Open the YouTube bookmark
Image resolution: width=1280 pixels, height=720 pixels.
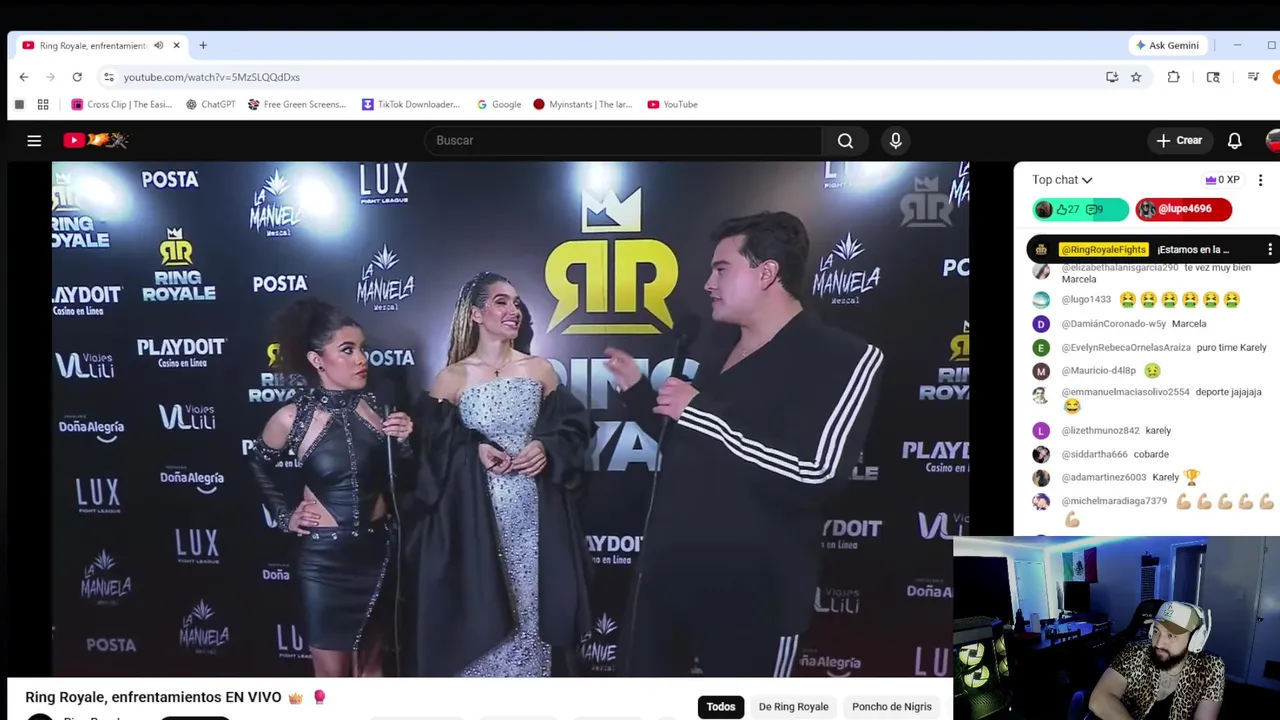672,104
